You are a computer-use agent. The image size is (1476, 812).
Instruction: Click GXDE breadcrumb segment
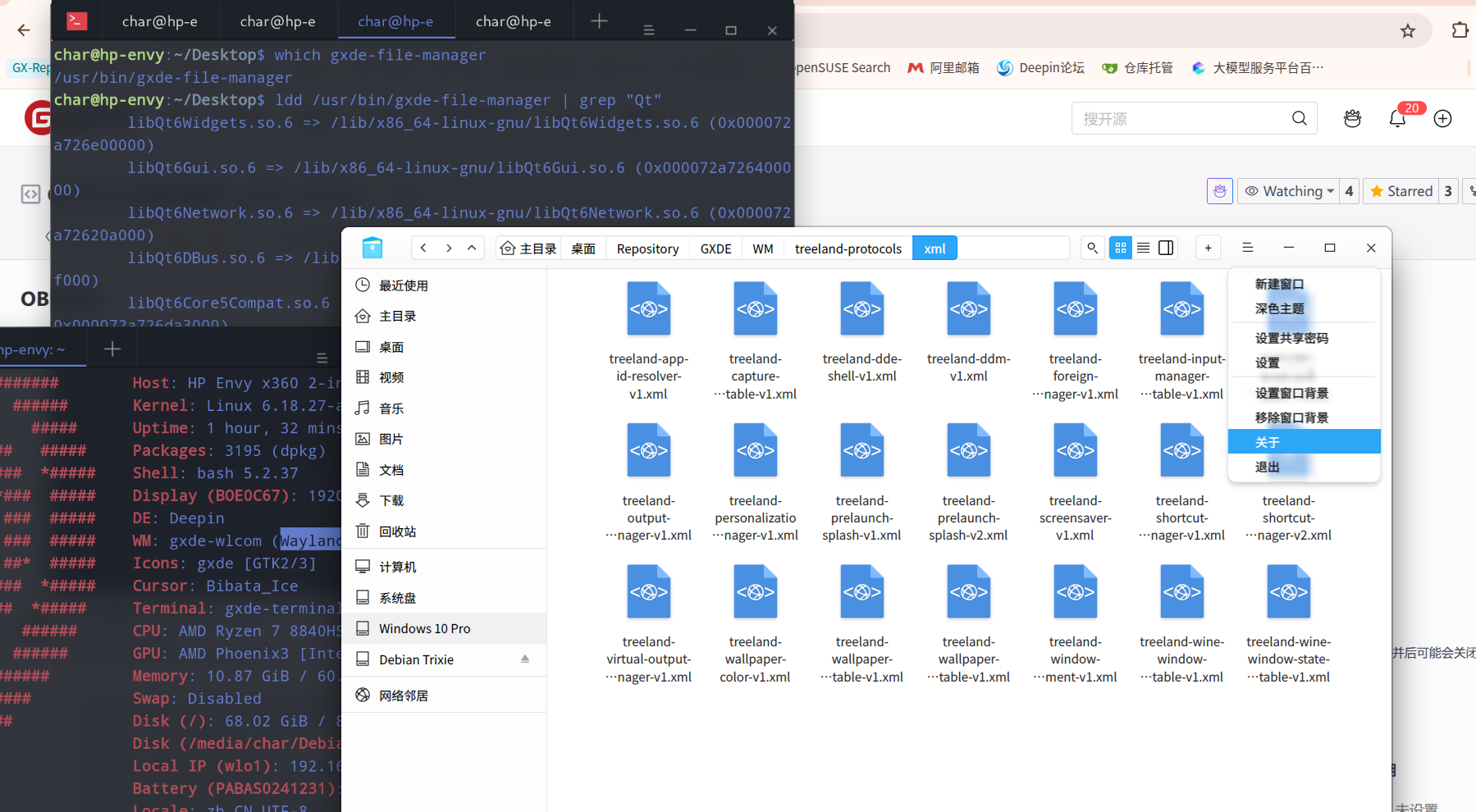[715, 249]
